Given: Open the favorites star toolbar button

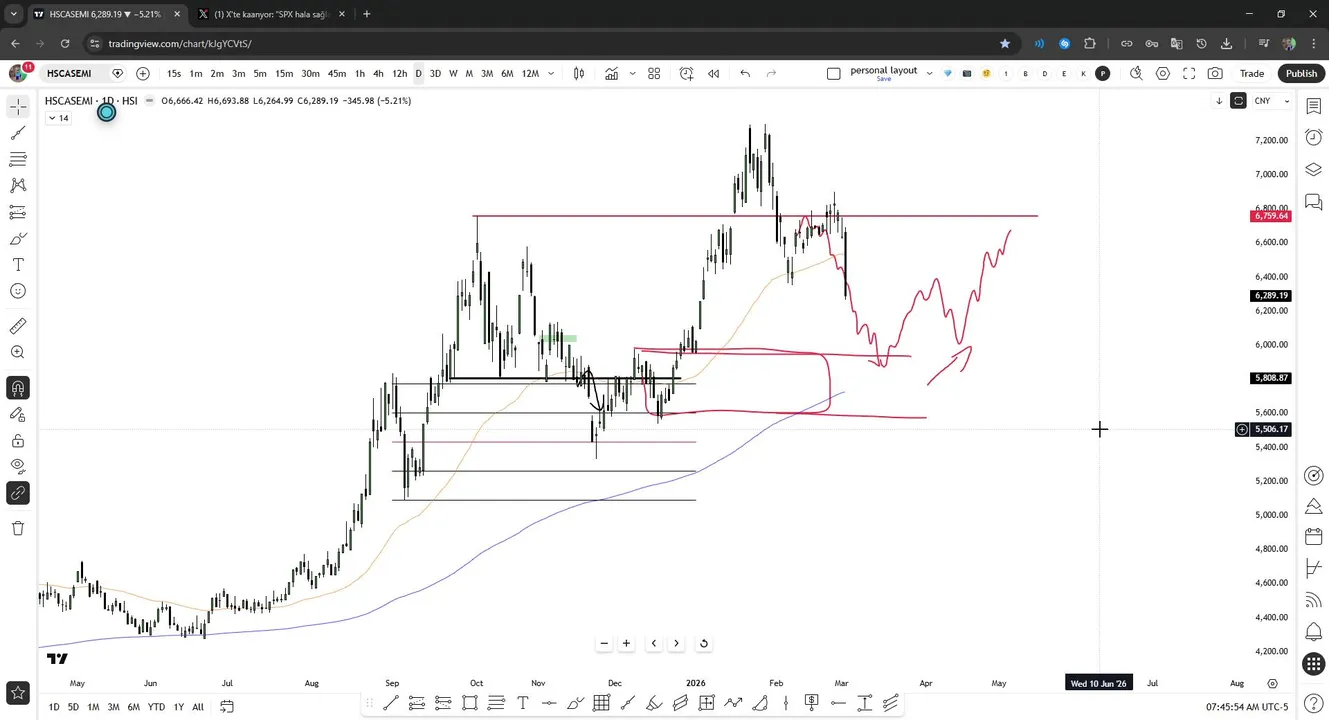Looking at the screenshot, I should (x=18, y=691).
